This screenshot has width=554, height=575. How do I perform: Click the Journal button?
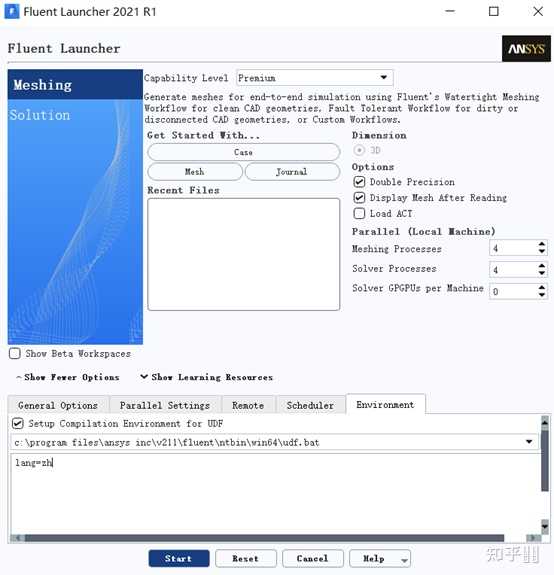click(x=292, y=172)
